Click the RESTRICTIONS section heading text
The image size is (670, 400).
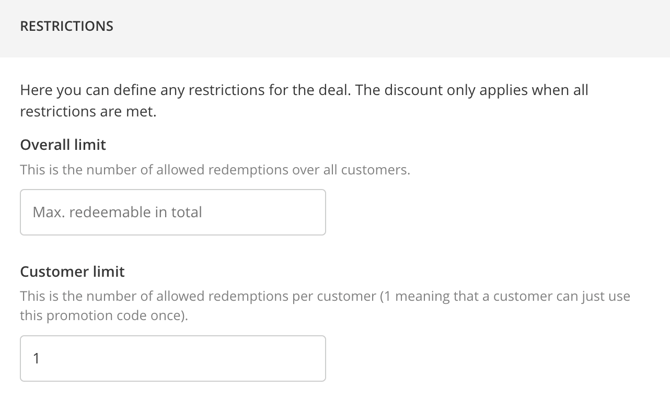66,27
